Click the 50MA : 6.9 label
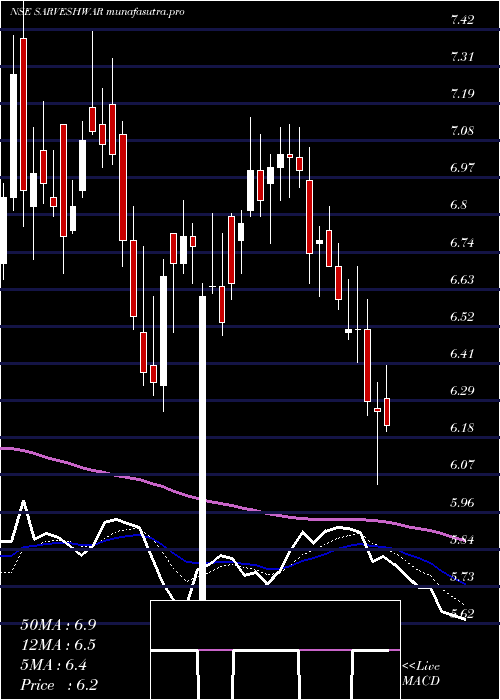The image size is (500, 700). click(x=58, y=625)
